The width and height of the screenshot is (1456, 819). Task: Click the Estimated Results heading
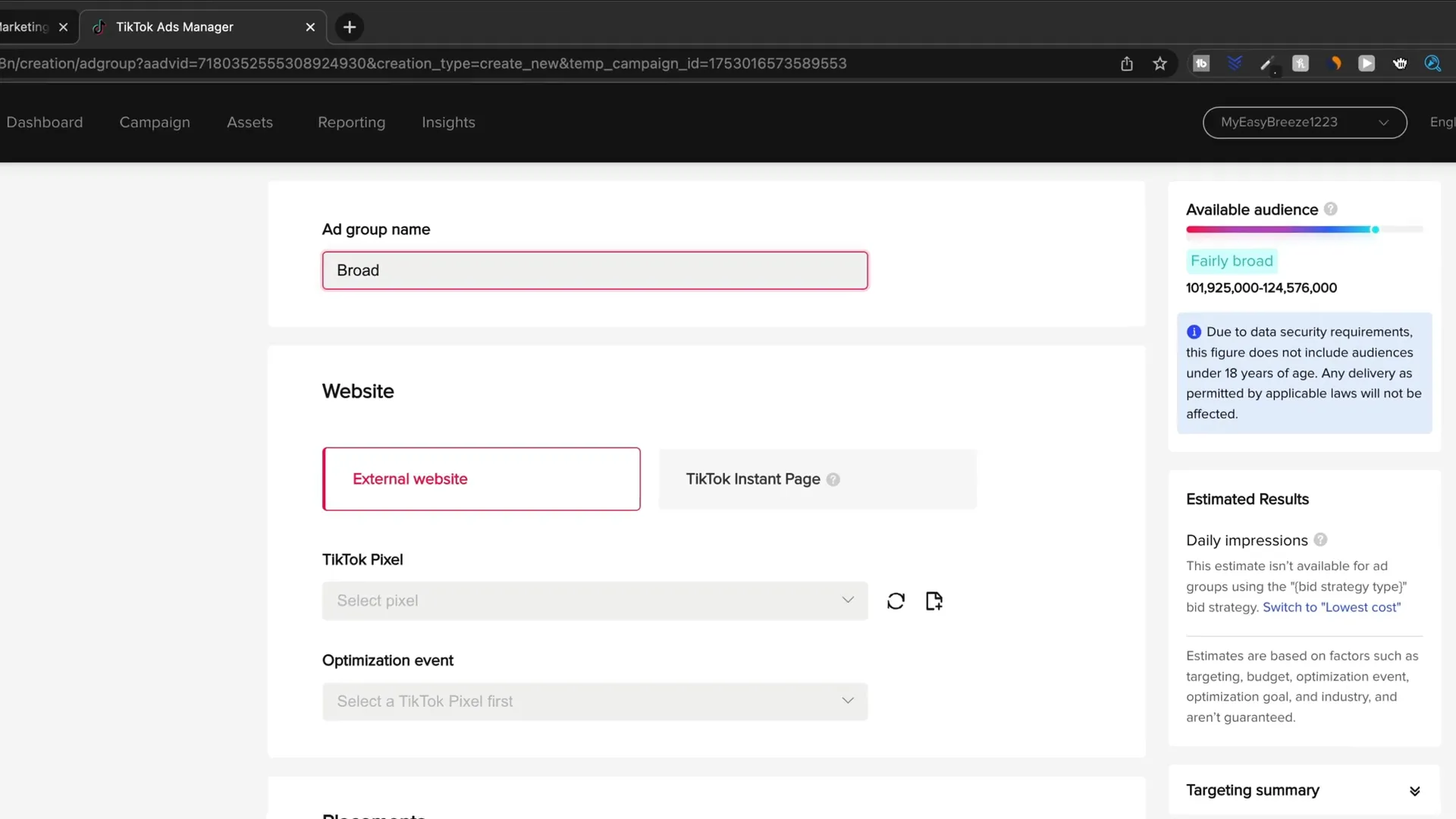[1247, 499]
